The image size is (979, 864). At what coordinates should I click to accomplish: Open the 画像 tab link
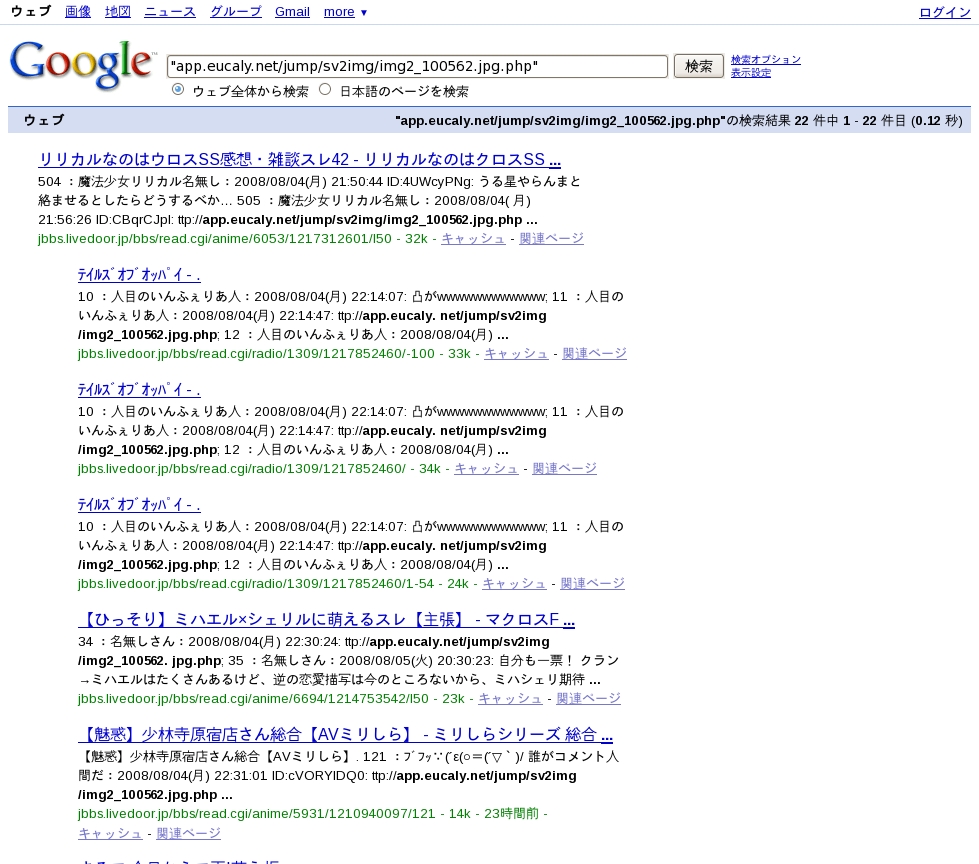[x=78, y=12]
